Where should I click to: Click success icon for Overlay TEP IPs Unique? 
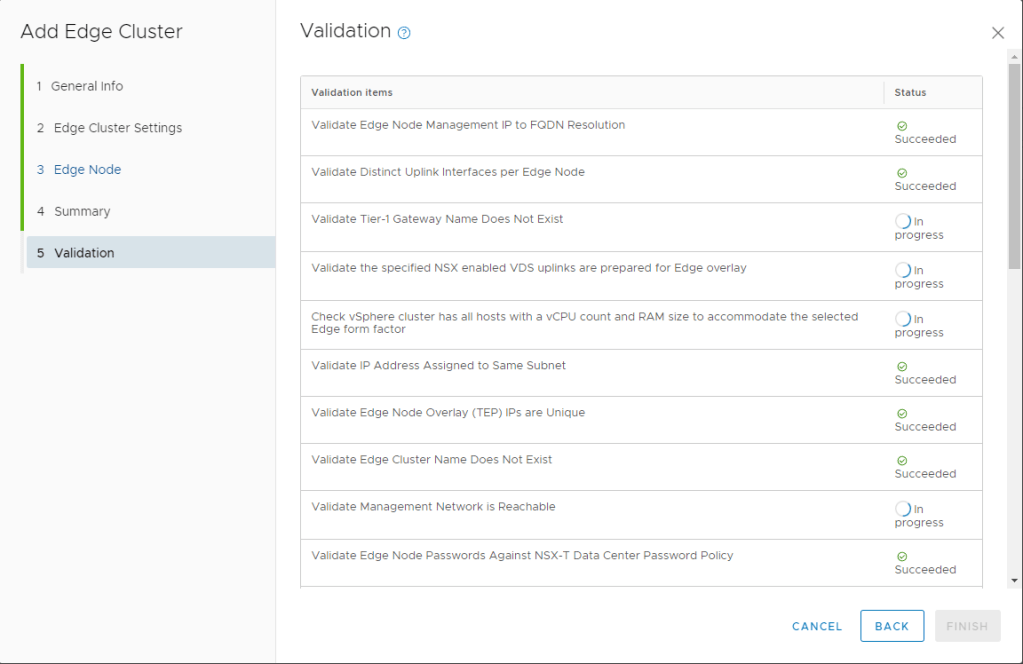(x=902, y=414)
